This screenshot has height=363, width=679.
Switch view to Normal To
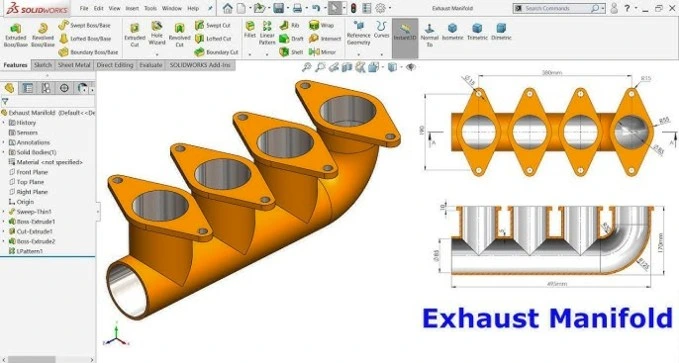[x=429, y=35]
